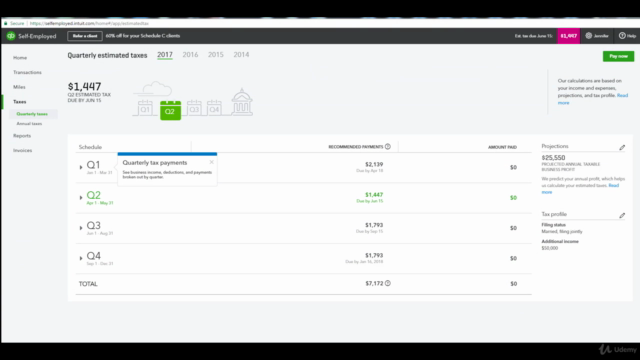Viewport: 640px width, 360px height.
Task: Click the pink $1,447 tax due badge
Action: (569, 36)
